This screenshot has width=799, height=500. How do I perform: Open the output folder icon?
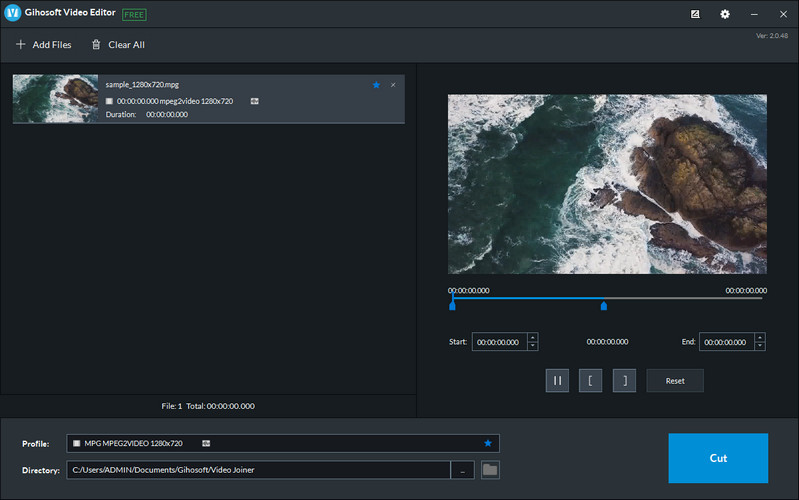(x=490, y=470)
